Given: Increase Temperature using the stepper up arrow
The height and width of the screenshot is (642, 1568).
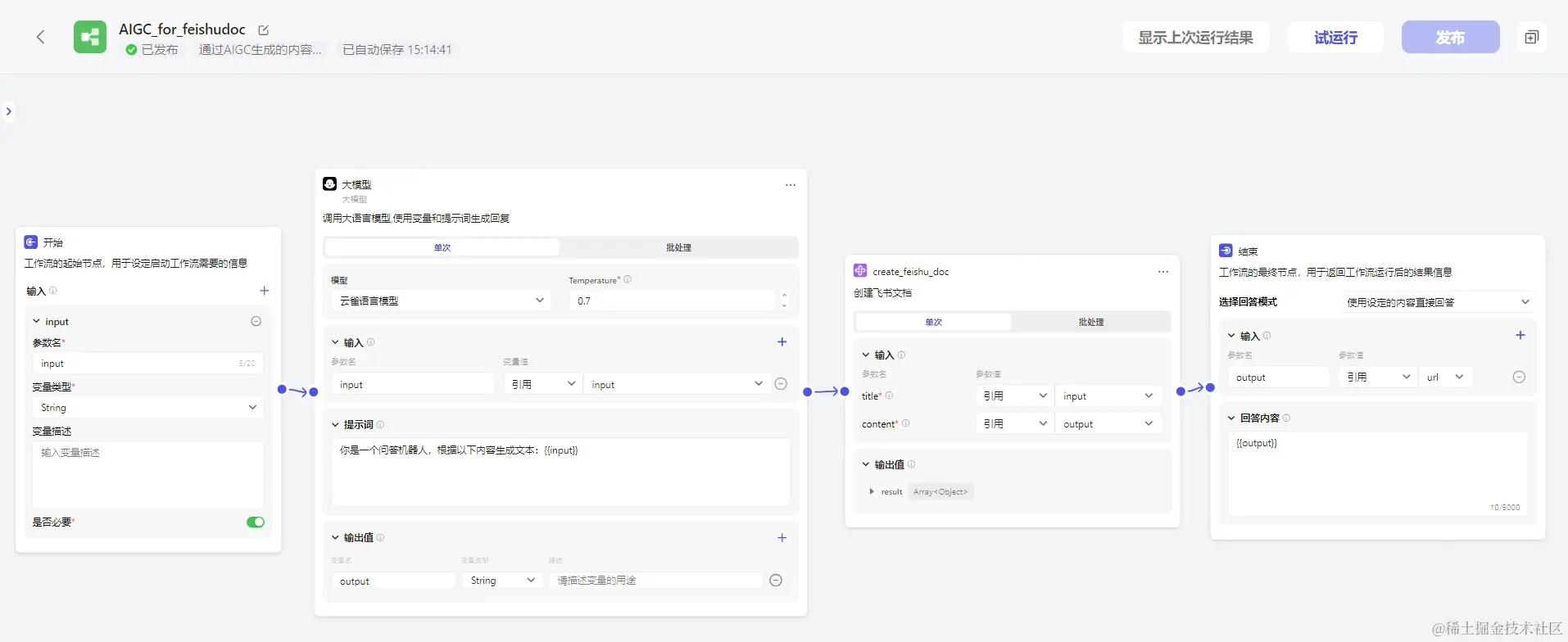Looking at the screenshot, I should click(x=784, y=296).
